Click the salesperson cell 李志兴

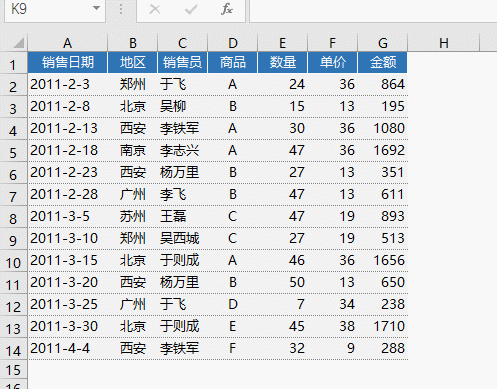point(182,150)
